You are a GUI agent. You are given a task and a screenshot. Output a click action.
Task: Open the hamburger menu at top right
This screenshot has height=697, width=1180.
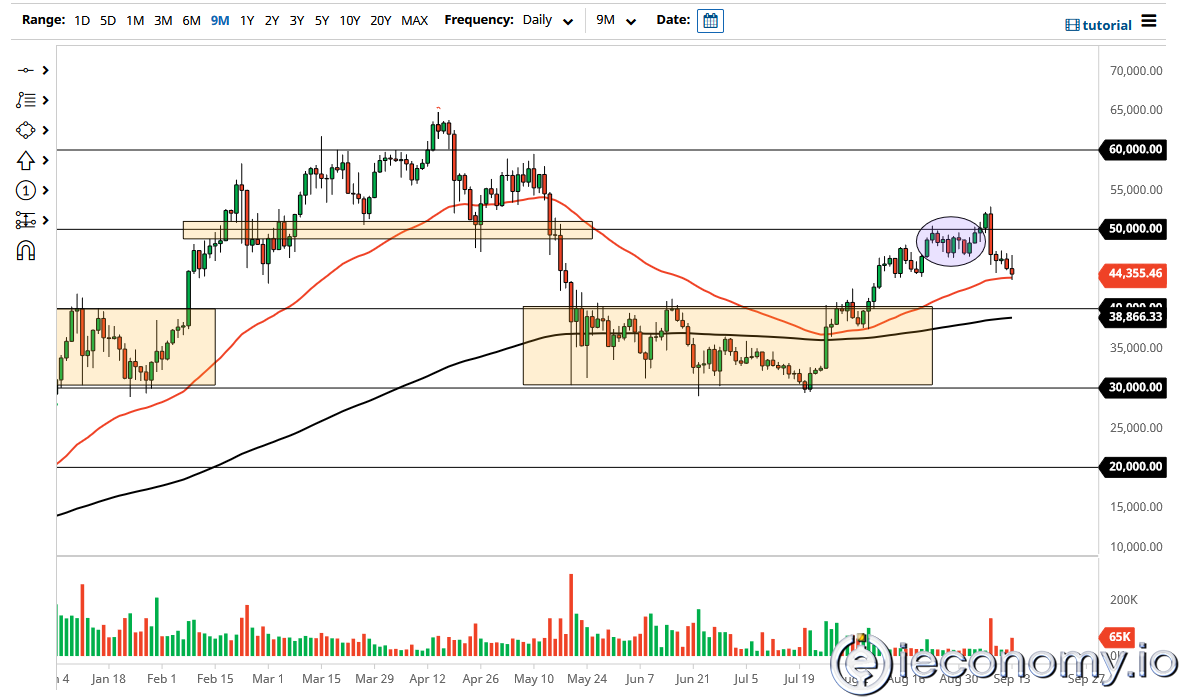click(x=1149, y=21)
